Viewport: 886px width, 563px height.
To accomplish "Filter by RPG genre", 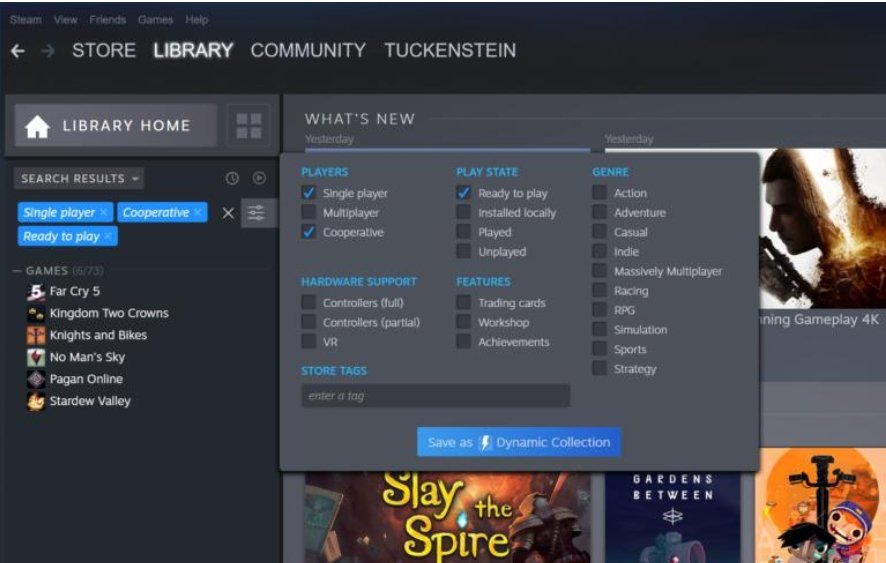I will (600, 310).
